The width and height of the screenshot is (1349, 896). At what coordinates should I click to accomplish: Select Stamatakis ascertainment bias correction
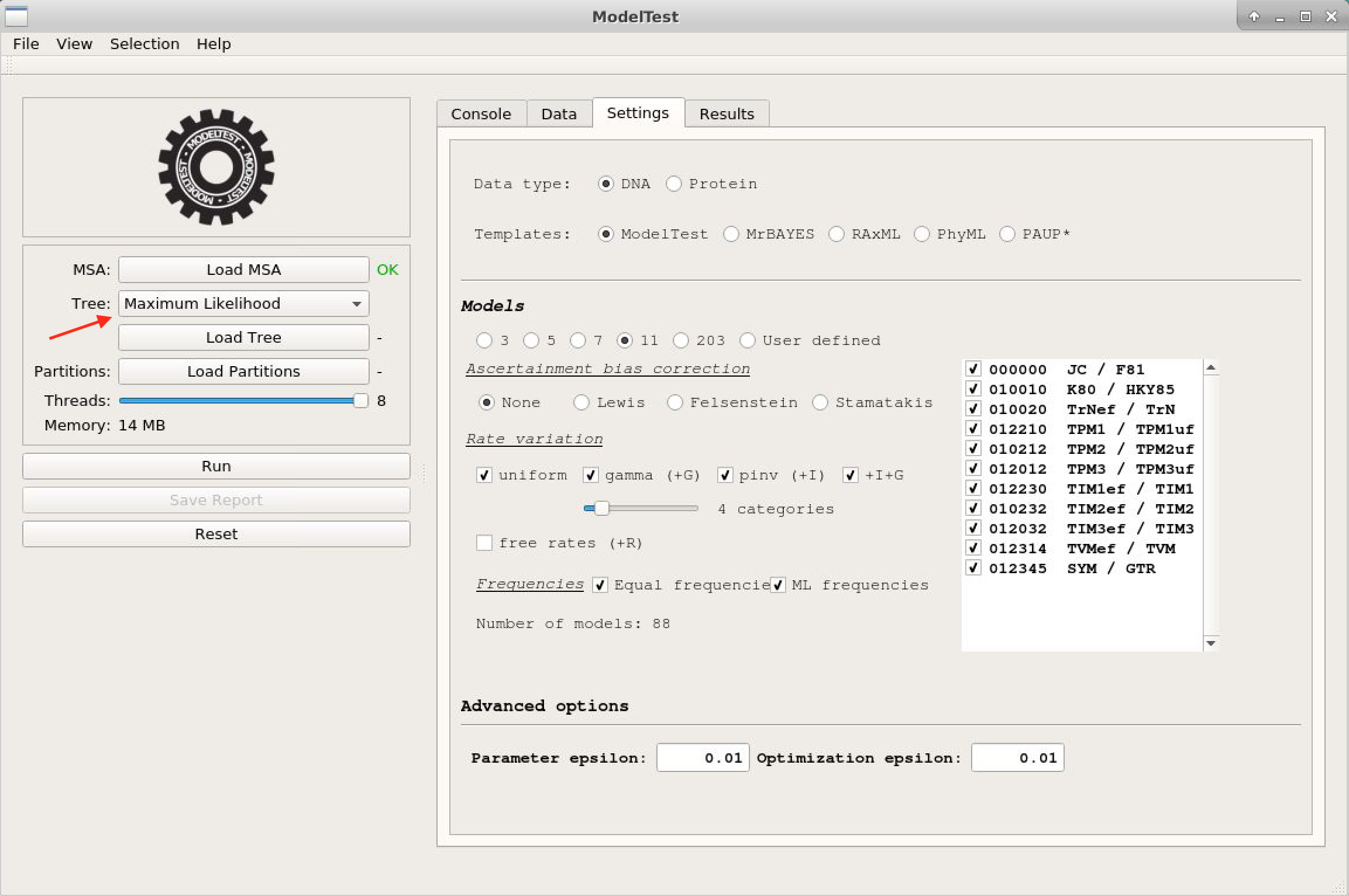[x=820, y=402]
